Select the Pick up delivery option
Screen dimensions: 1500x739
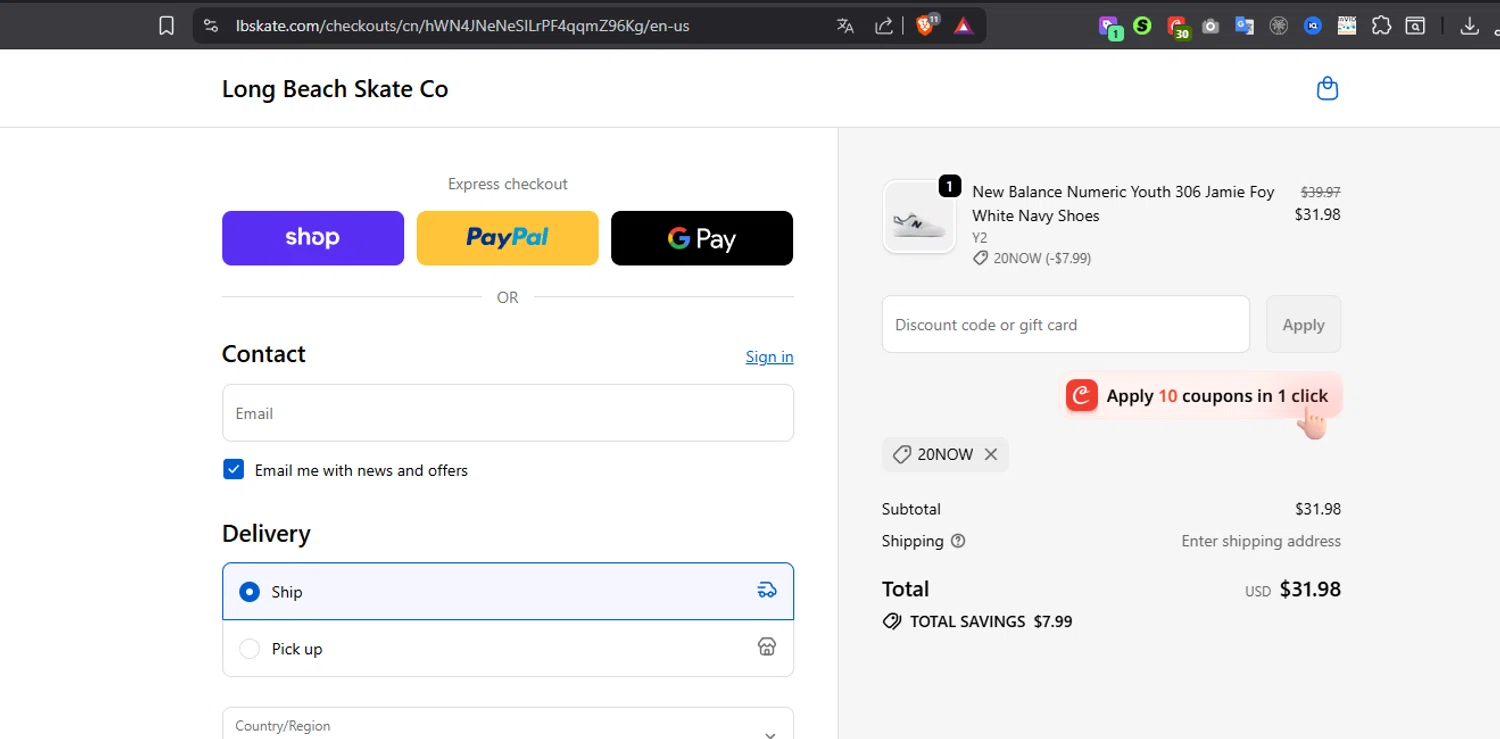508,648
